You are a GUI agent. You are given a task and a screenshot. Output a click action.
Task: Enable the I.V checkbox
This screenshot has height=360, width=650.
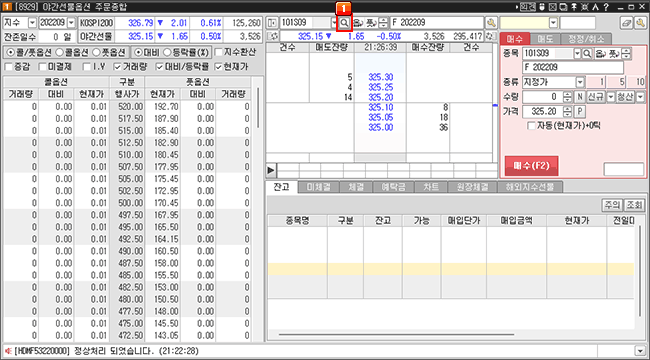tap(86, 66)
